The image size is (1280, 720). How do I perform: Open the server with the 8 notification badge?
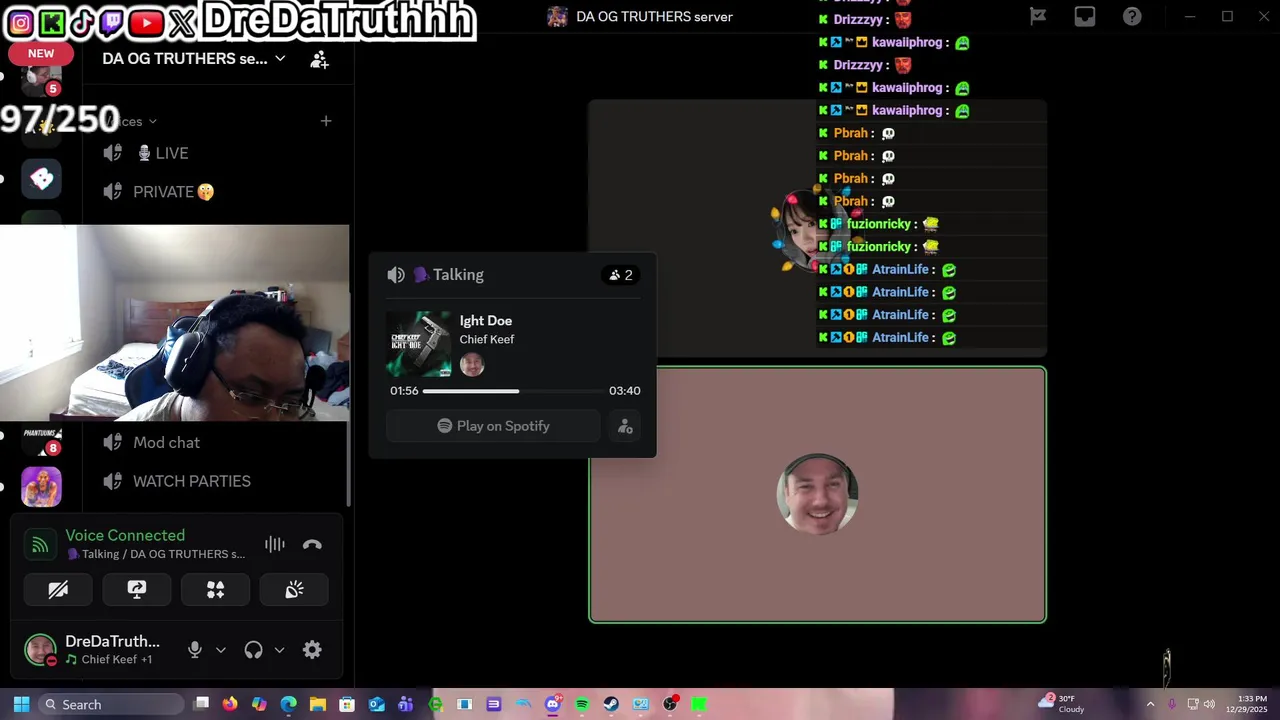(x=42, y=439)
